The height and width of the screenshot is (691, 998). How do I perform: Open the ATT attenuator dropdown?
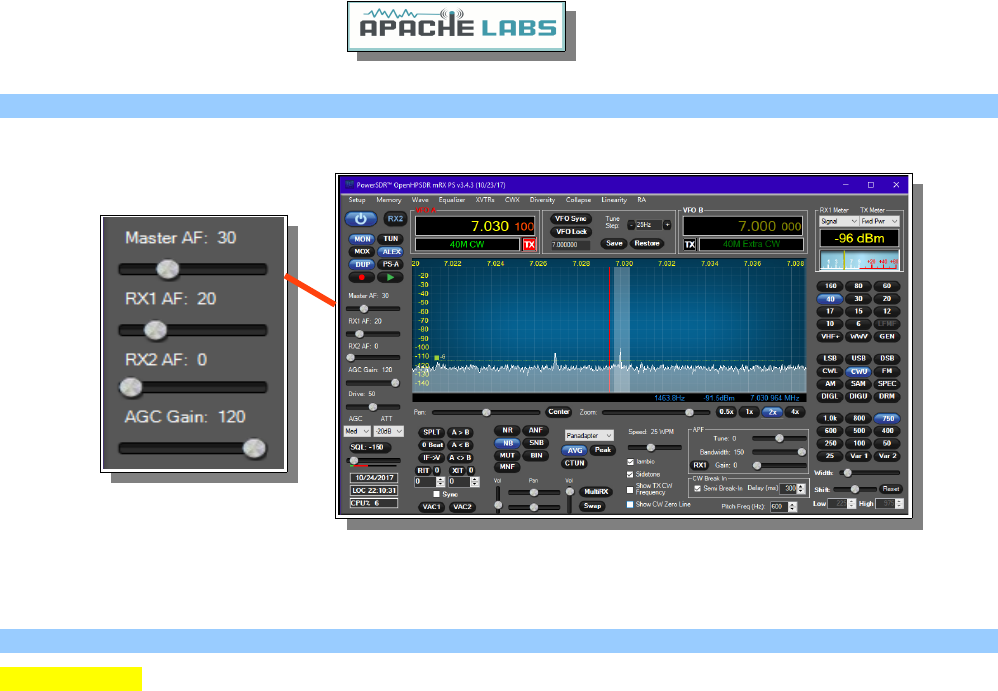[x=389, y=431]
